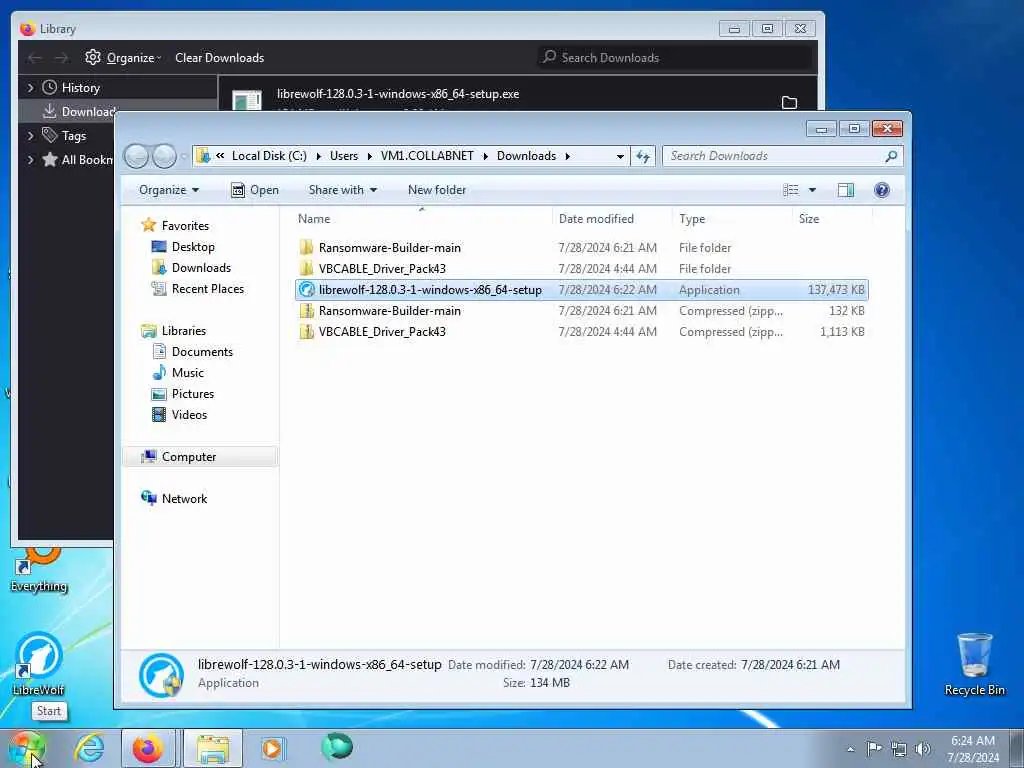1024x768 pixels.
Task: Open Explorer recent pages dropdown arrow
Action: coord(184,156)
